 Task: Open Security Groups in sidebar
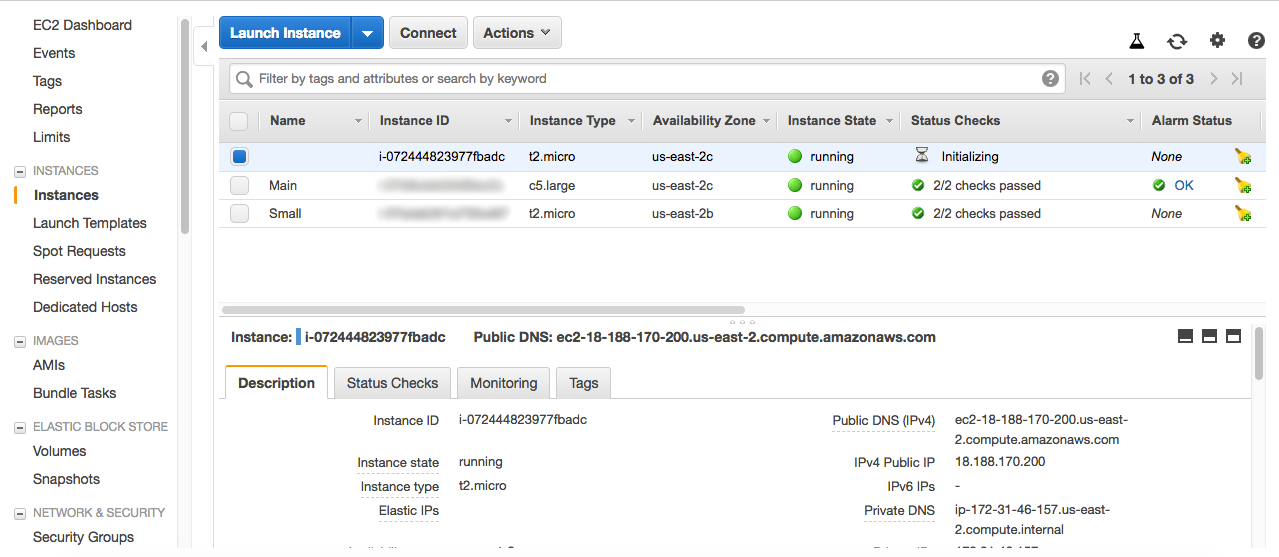click(83, 537)
